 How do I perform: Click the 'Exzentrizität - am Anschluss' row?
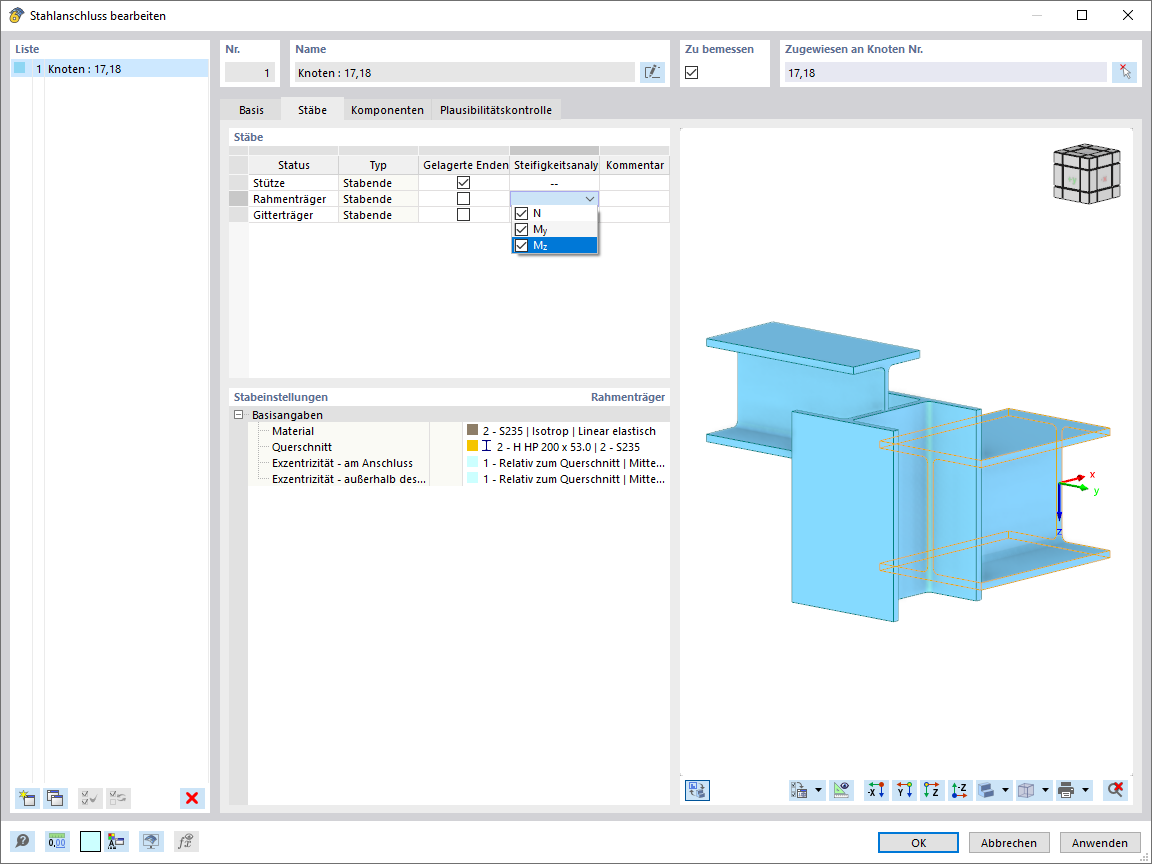pyautogui.click(x=459, y=463)
